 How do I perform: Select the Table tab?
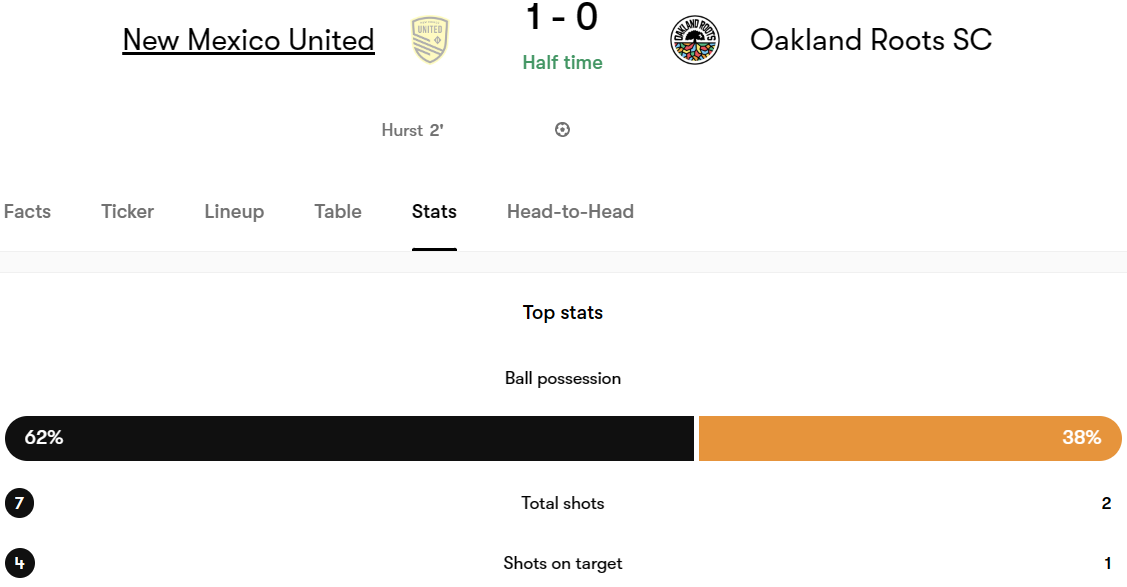(x=338, y=211)
